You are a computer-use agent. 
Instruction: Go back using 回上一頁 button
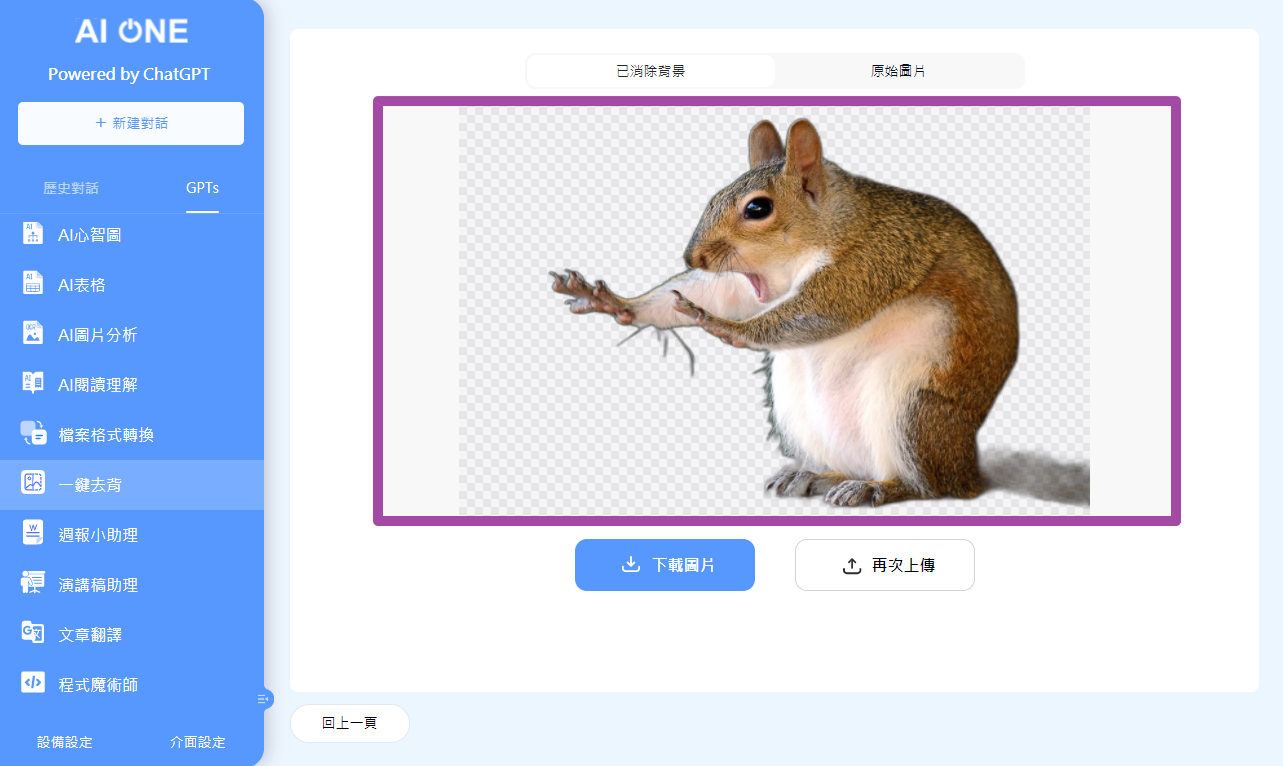click(350, 723)
